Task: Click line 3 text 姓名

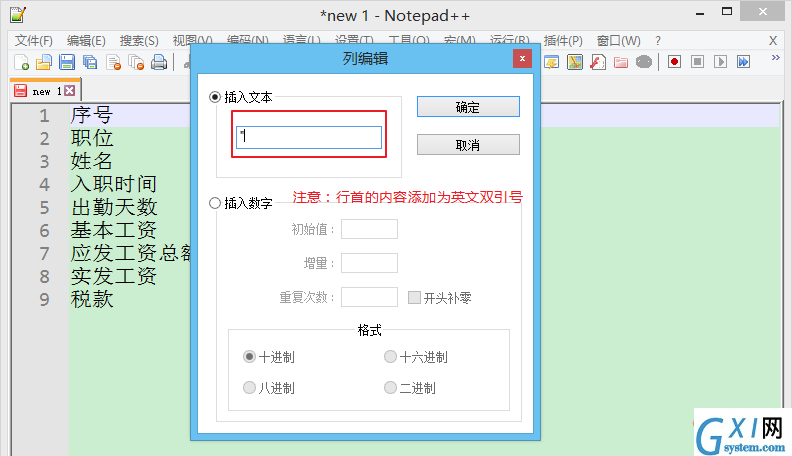Action: (91, 161)
